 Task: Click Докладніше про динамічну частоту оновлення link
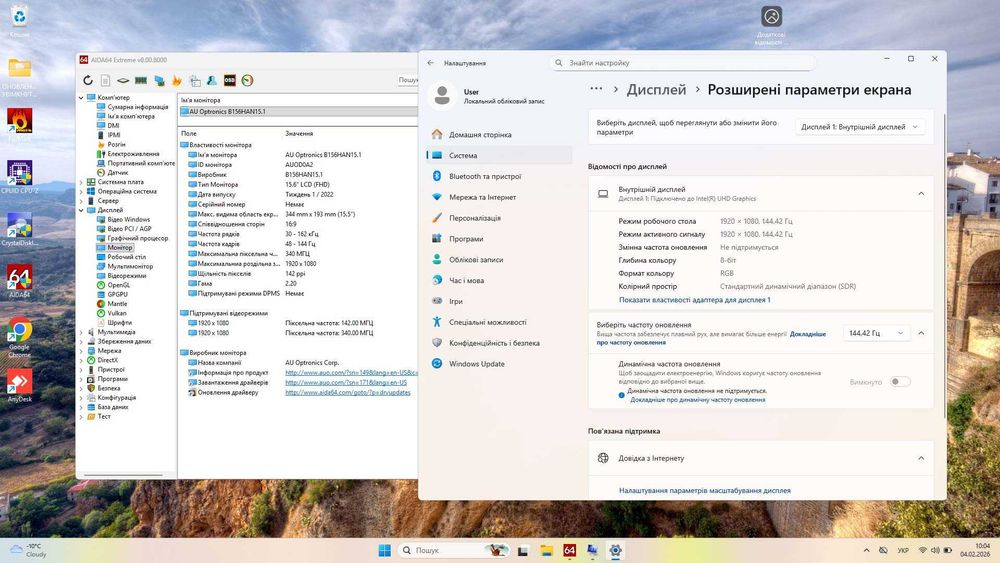(x=698, y=400)
